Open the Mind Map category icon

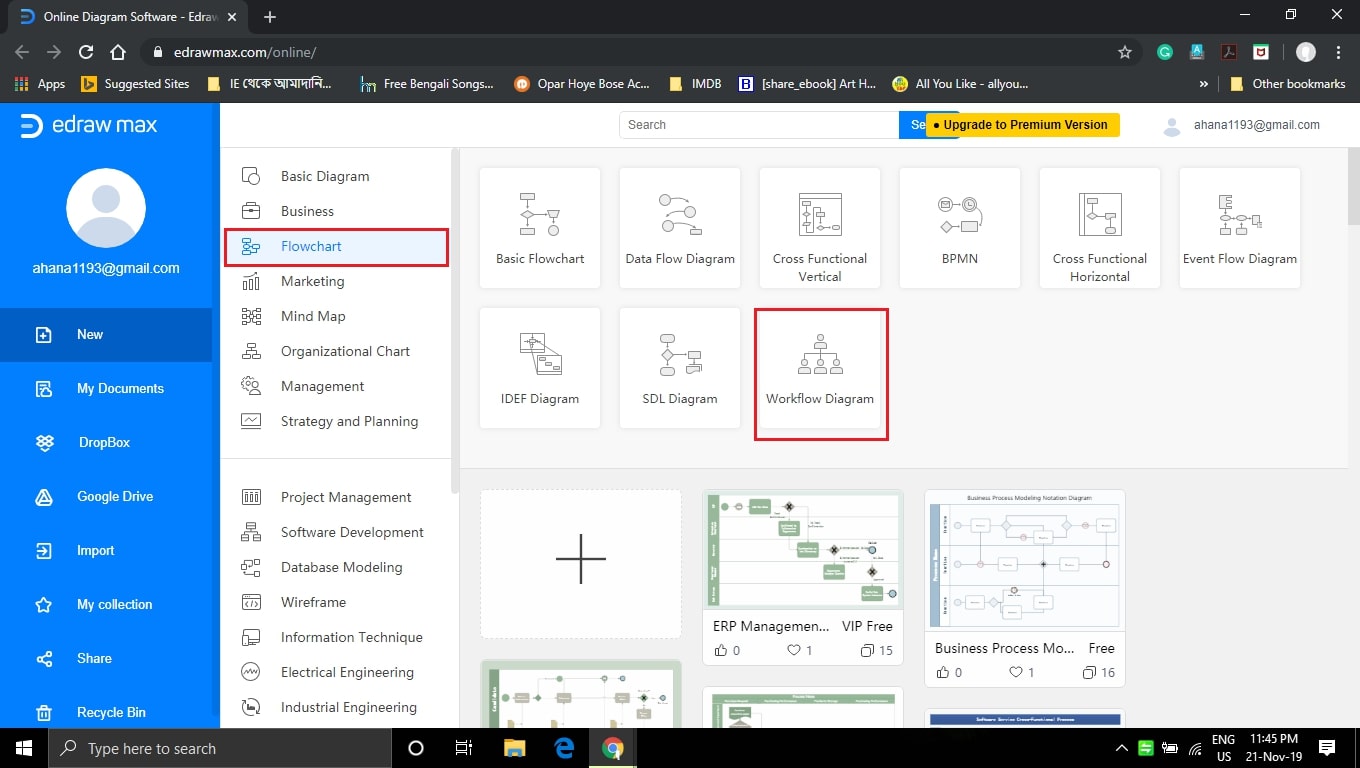[x=250, y=316]
